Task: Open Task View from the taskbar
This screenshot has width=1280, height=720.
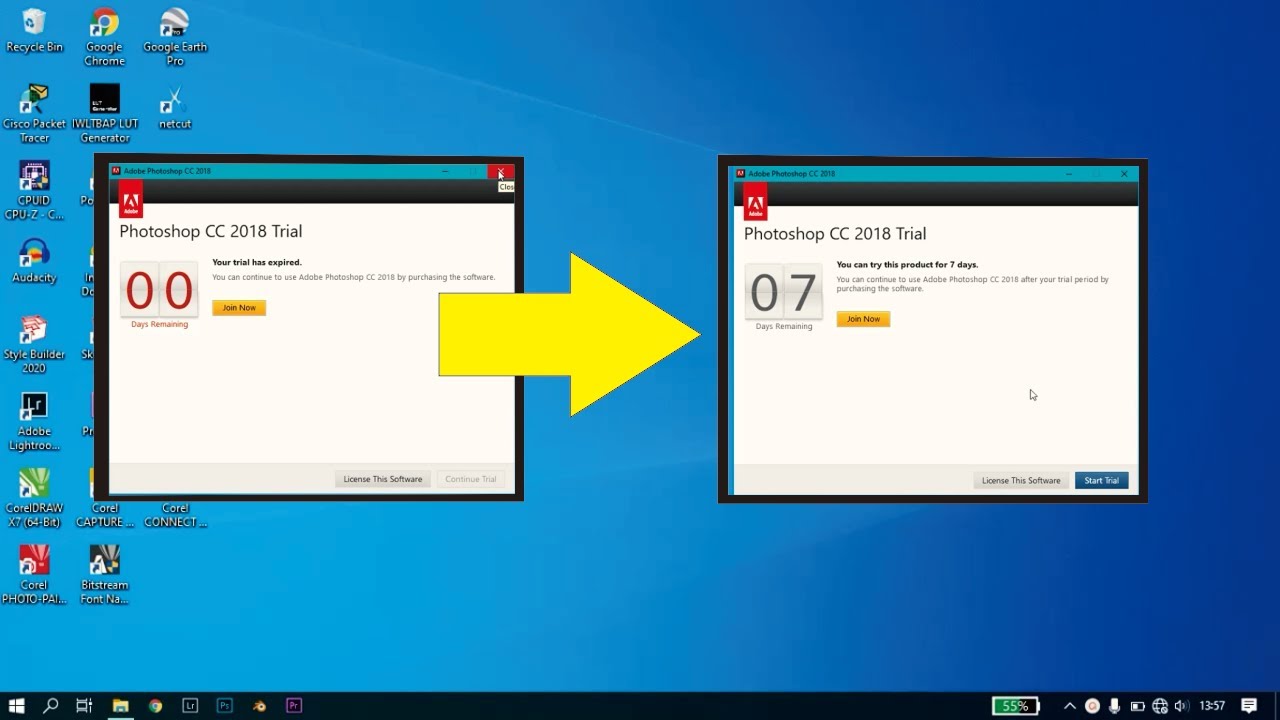Action: point(84,705)
